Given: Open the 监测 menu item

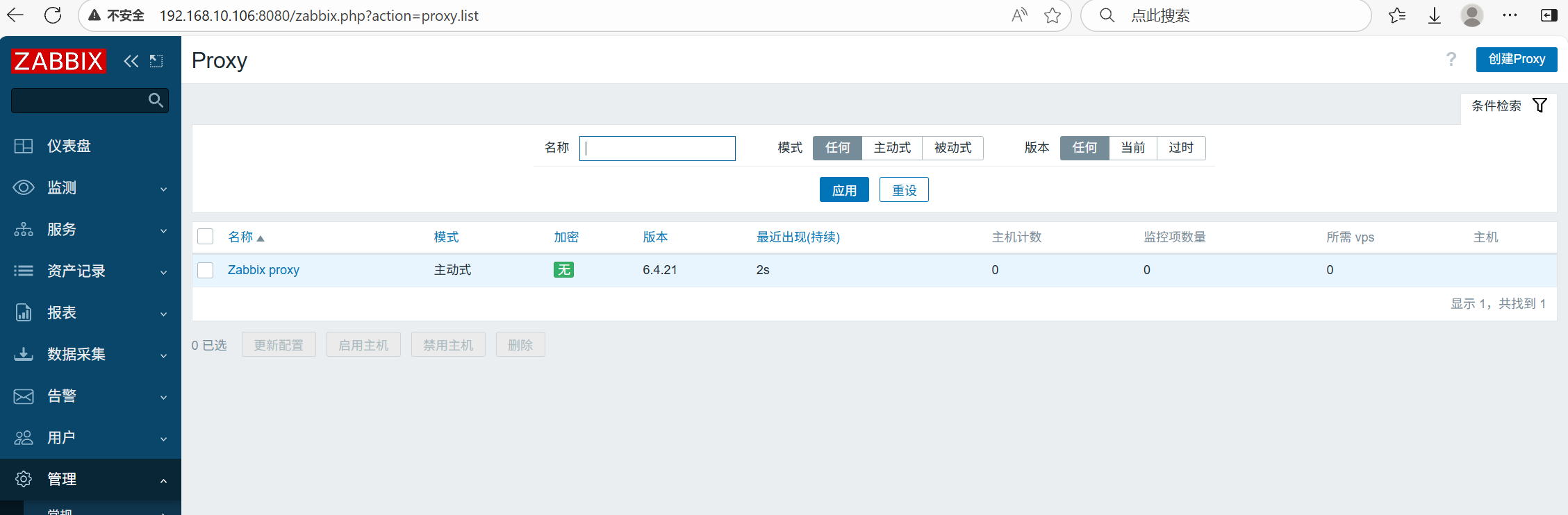Looking at the screenshot, I should coord(90,187).
